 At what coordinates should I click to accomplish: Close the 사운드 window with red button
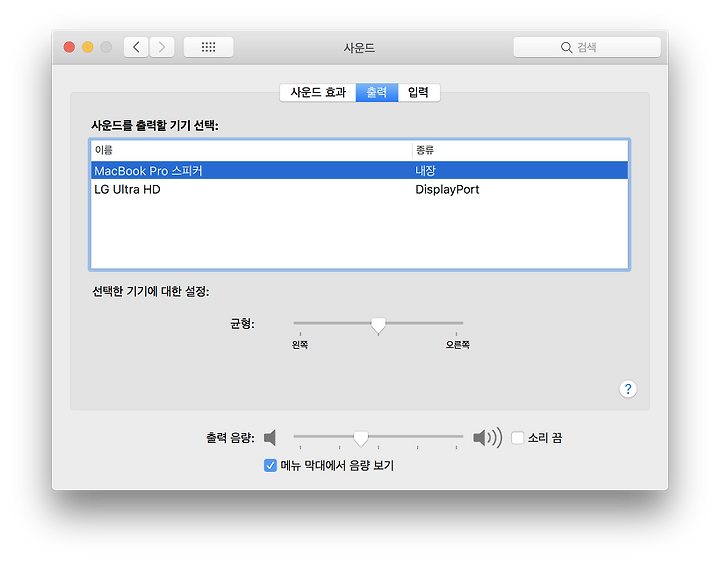pos(69,47)
